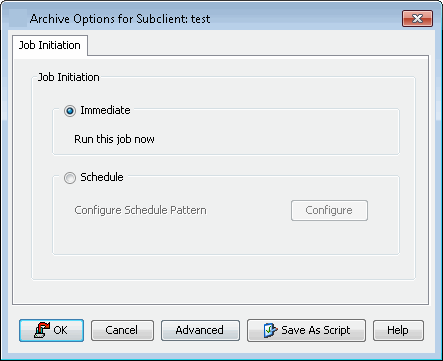
Task: Click the Job Initiation group box heading
Action: pos(68,77)
